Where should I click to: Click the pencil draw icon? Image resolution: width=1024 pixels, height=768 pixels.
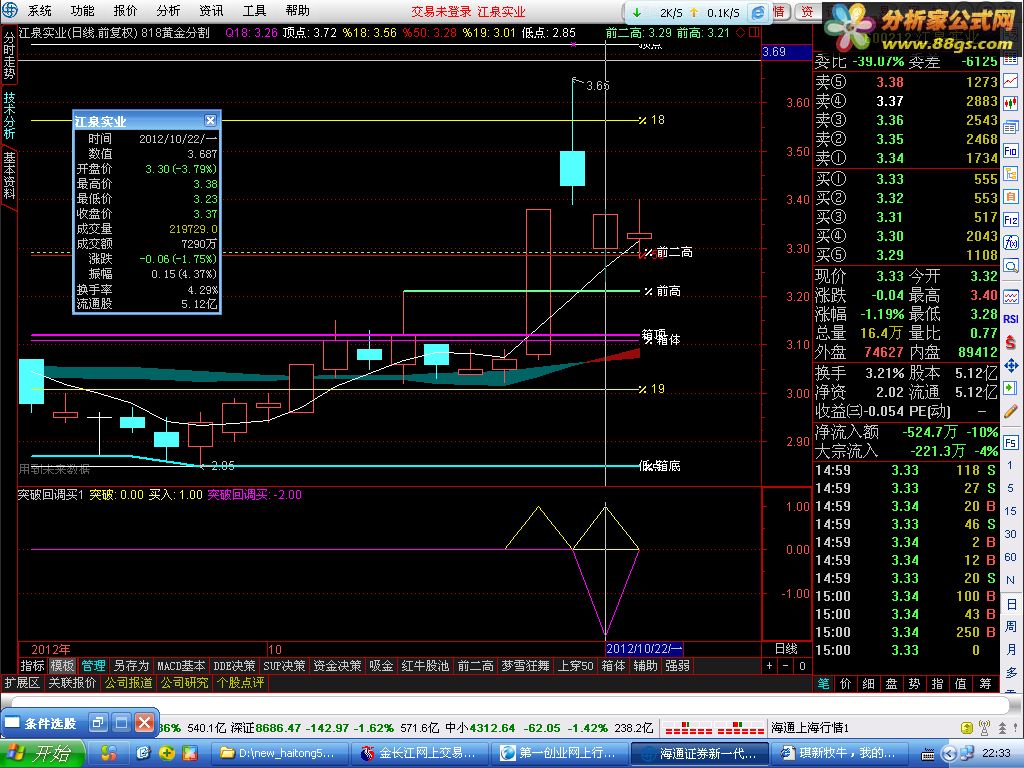1011,411
